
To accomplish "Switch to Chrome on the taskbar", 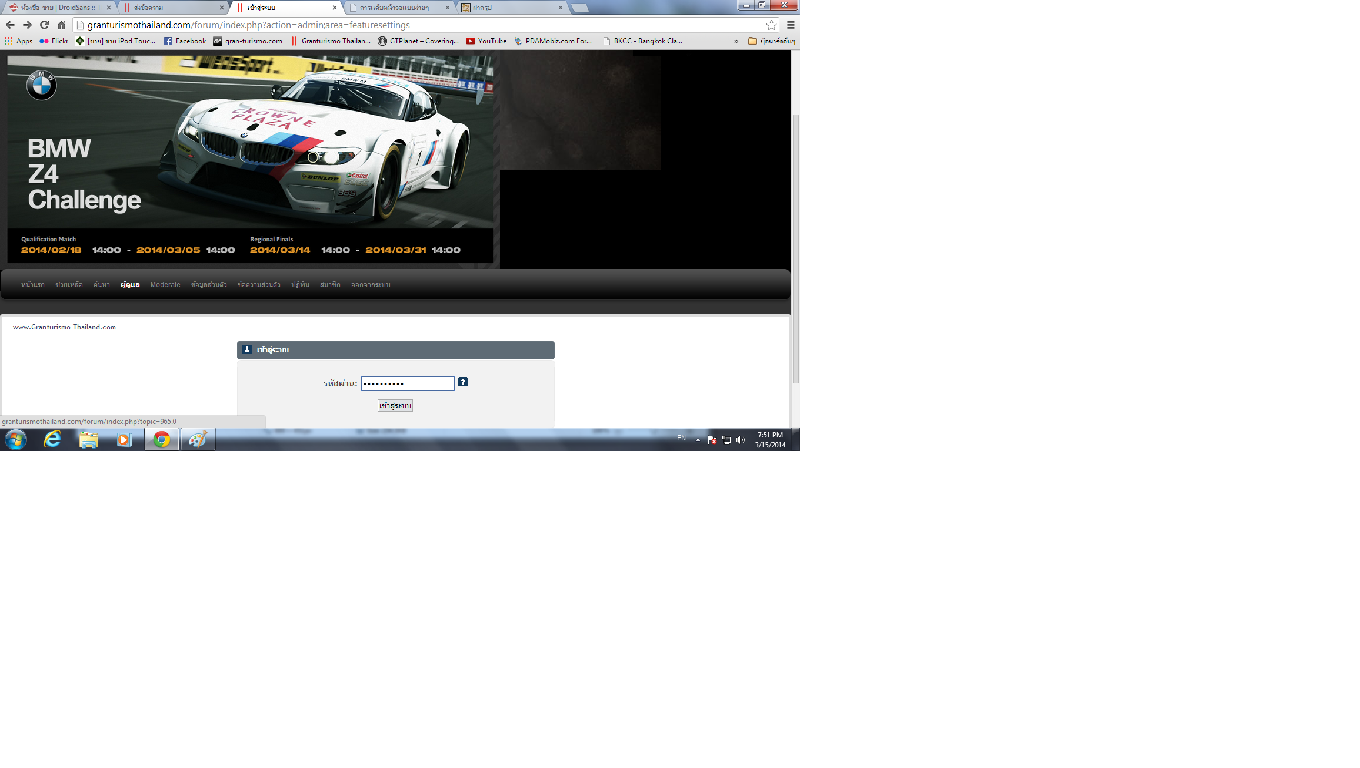I will (162, 440).
